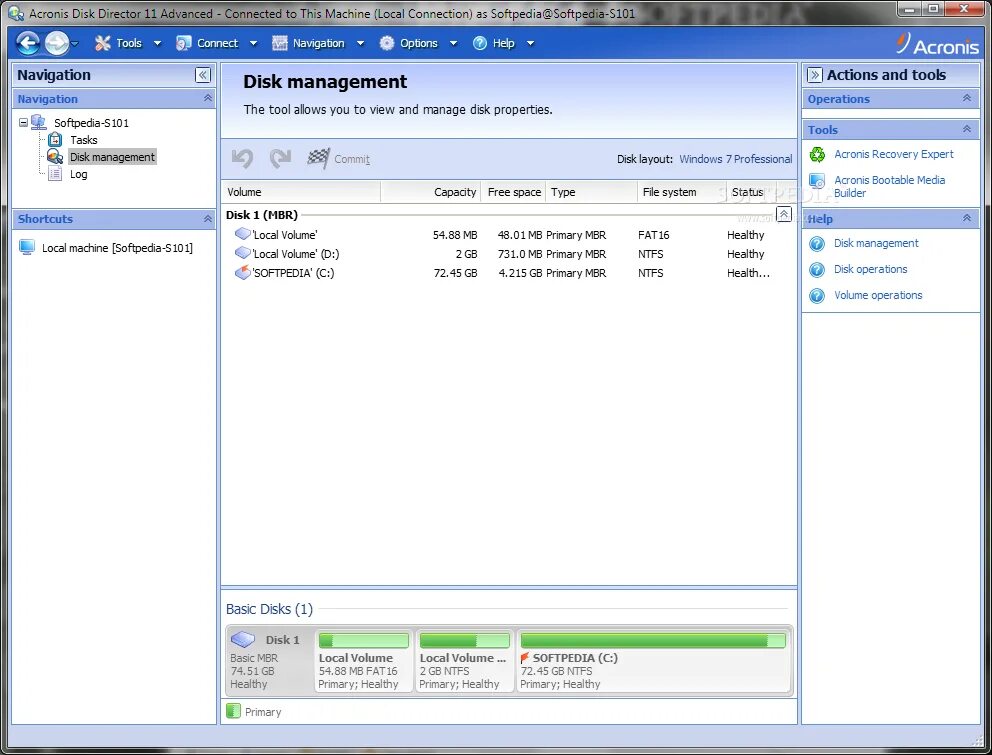The image size is (992, 755).
Task: Open Disk operations help link
Action: (871, 269)
